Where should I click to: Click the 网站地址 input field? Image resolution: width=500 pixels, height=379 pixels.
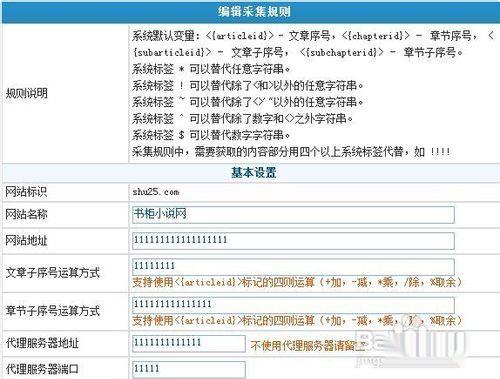(x=293, y=241)
